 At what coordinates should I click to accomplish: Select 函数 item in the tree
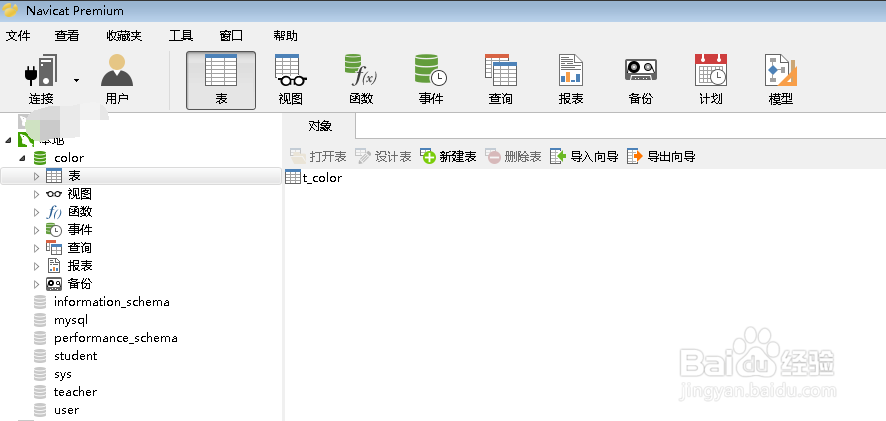click(x=80, y=212)
